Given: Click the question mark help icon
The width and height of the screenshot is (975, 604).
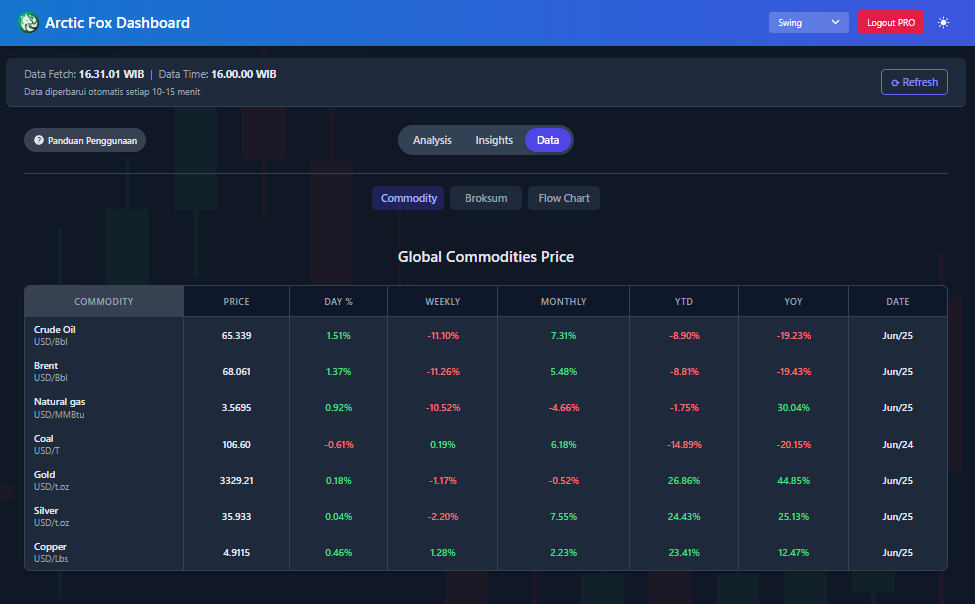Looking at the screenshot, I should (x=39, y=141).
